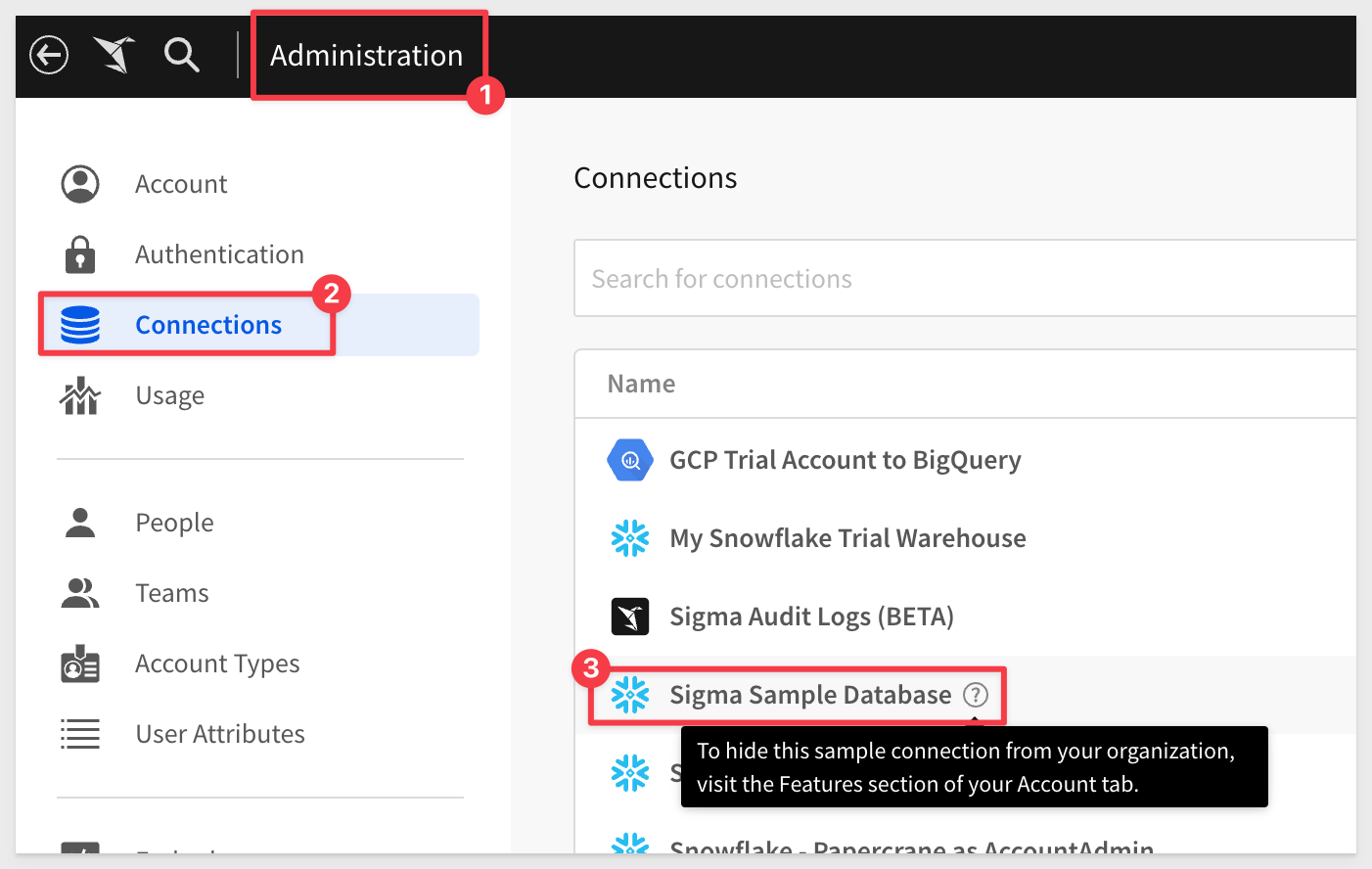Click the Connections page heading
Screen dimensions: 1372x869
(656, 178)
